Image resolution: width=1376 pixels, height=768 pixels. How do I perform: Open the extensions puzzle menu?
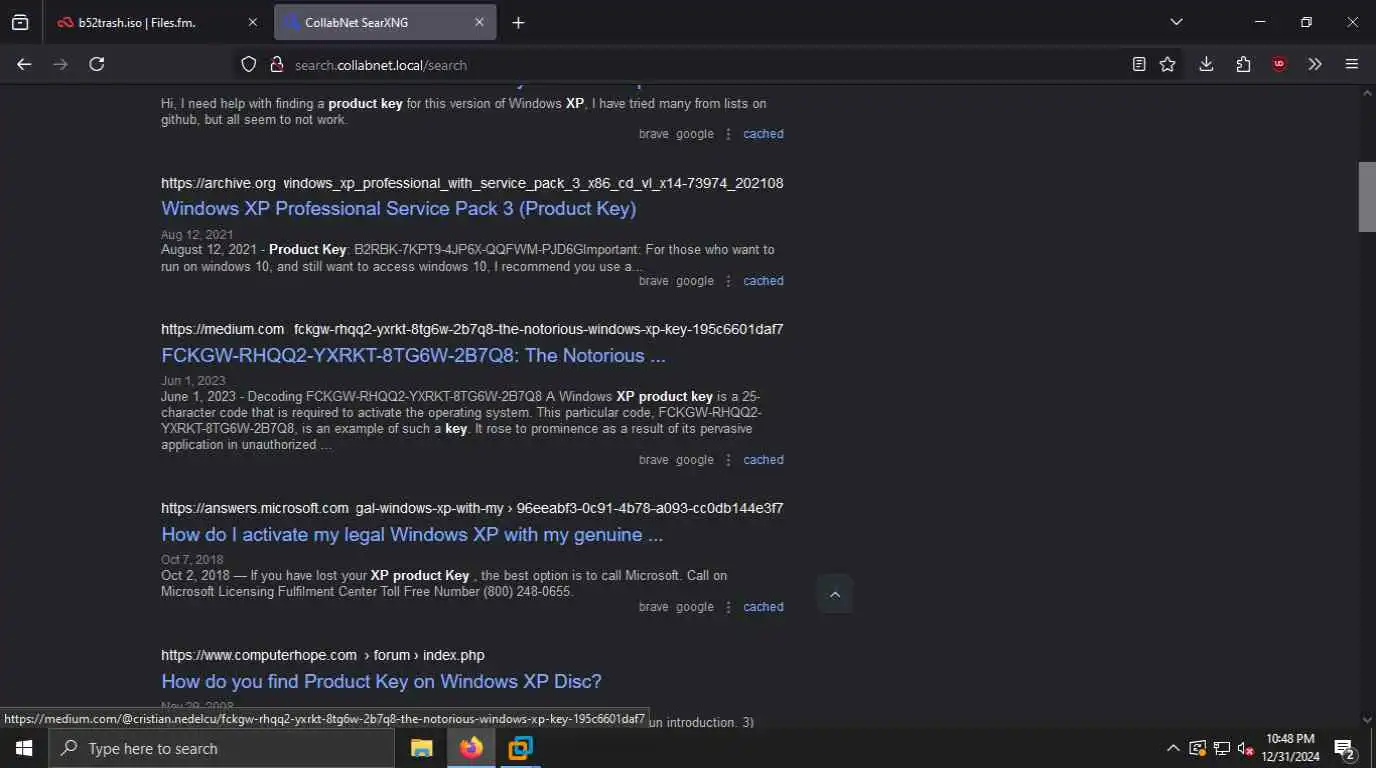coord(1243,64)
